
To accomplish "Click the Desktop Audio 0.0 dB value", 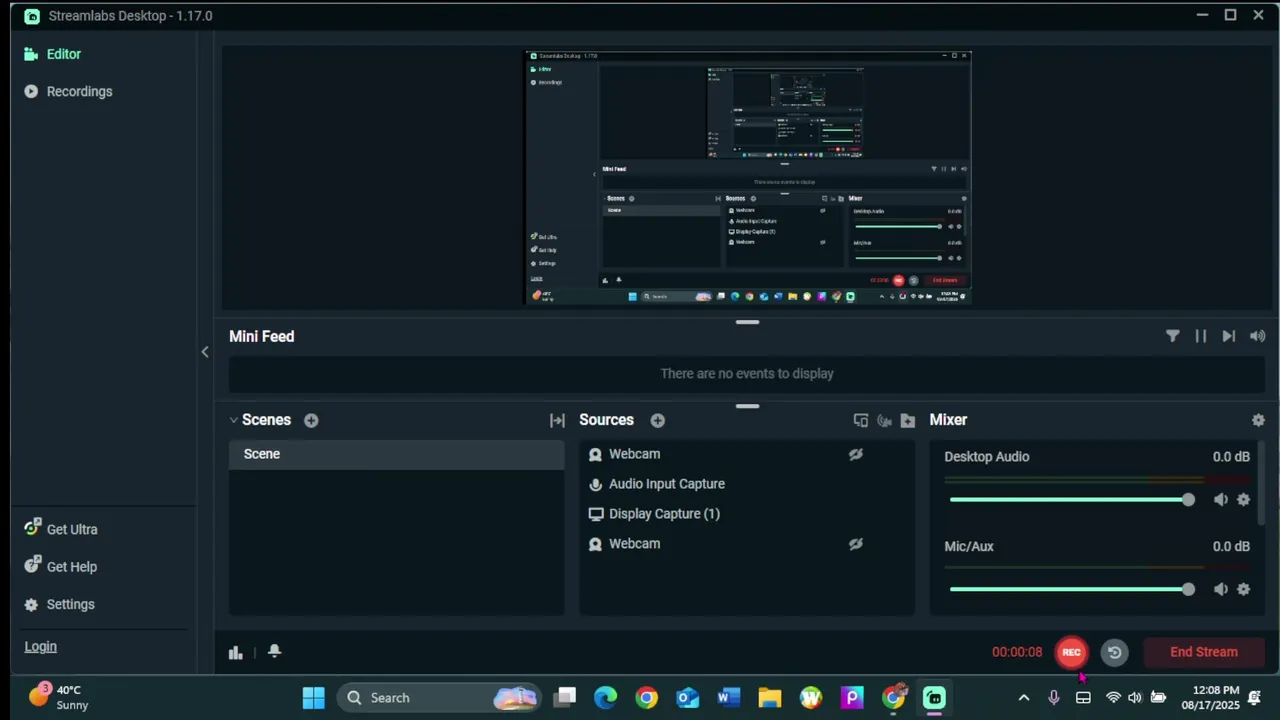I will click(x=1231, y=456).
